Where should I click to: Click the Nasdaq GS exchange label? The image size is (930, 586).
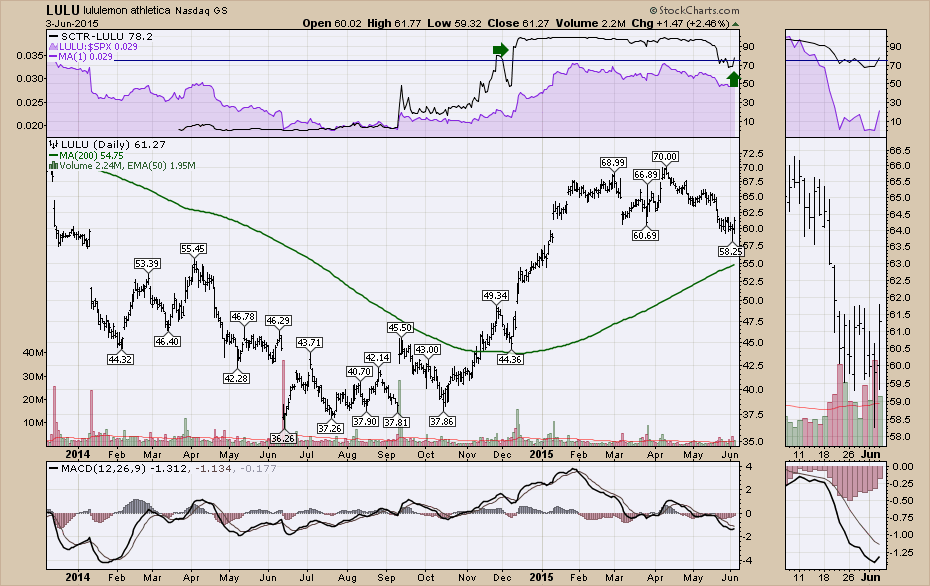click(200, 11)
